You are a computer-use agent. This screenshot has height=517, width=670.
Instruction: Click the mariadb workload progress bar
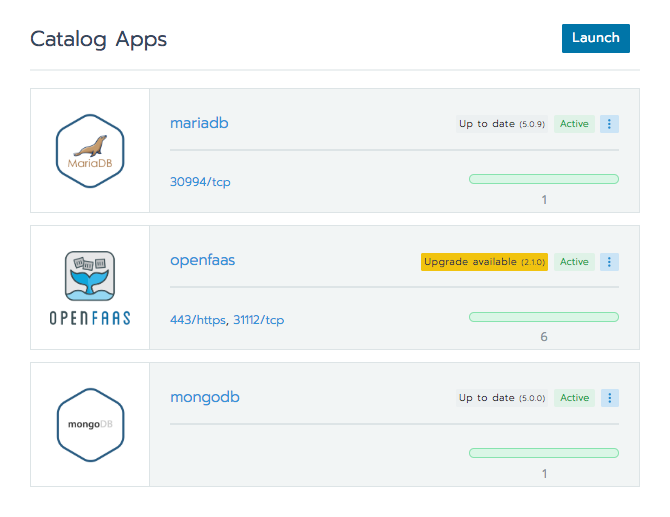544,179
